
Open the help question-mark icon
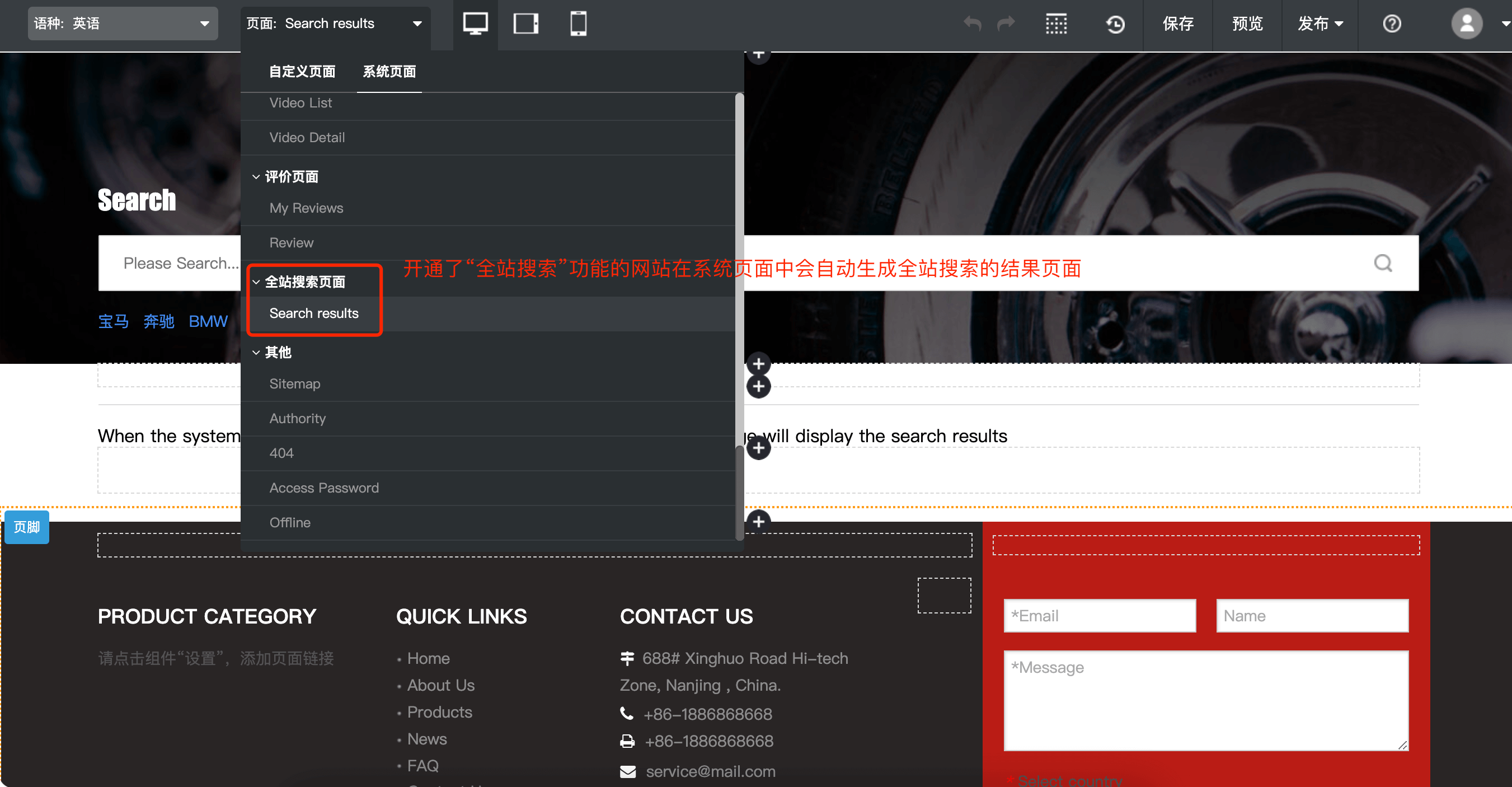point(1391,24)
